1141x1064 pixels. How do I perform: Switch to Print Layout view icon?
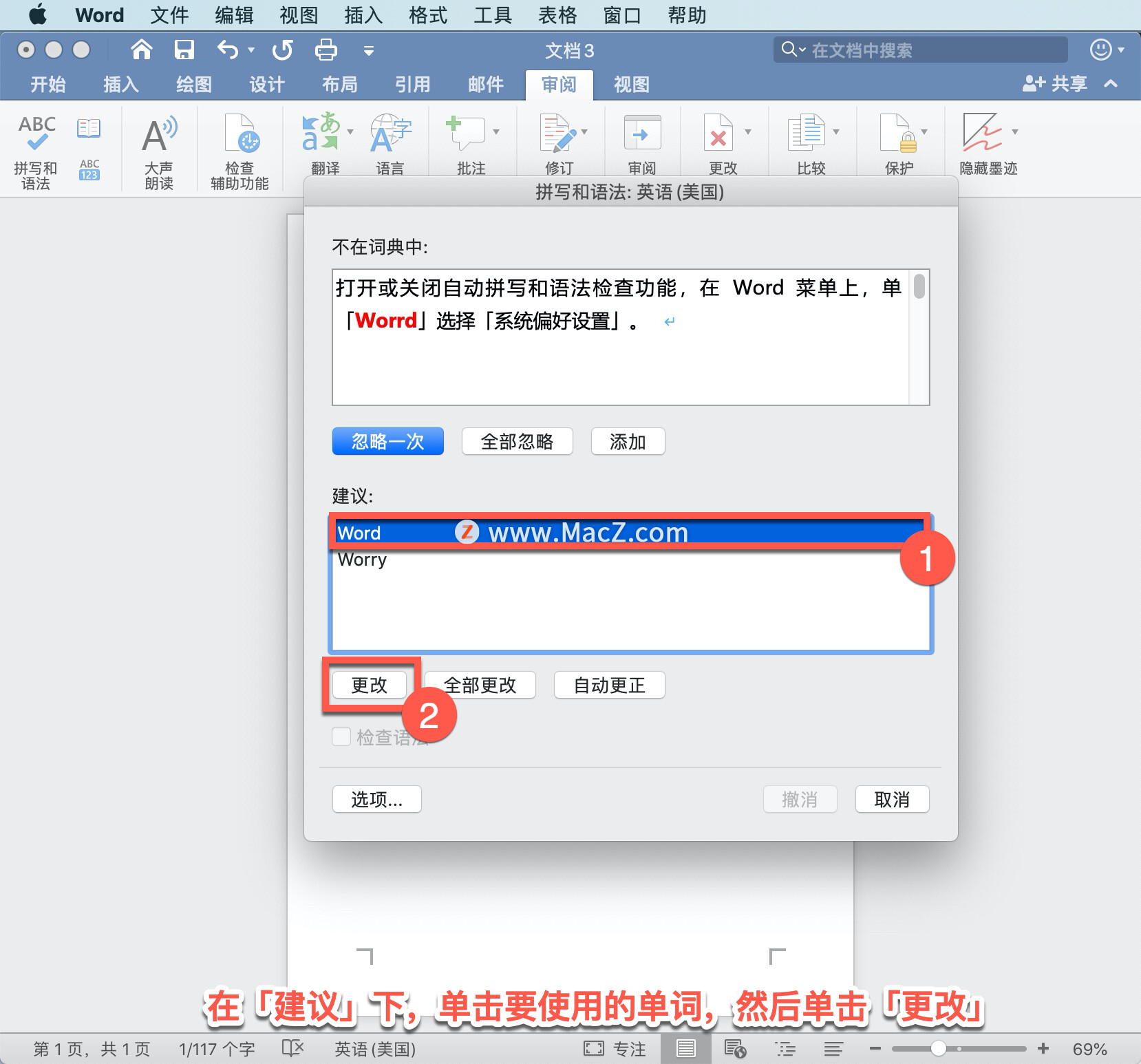[x=685, y=1048]
